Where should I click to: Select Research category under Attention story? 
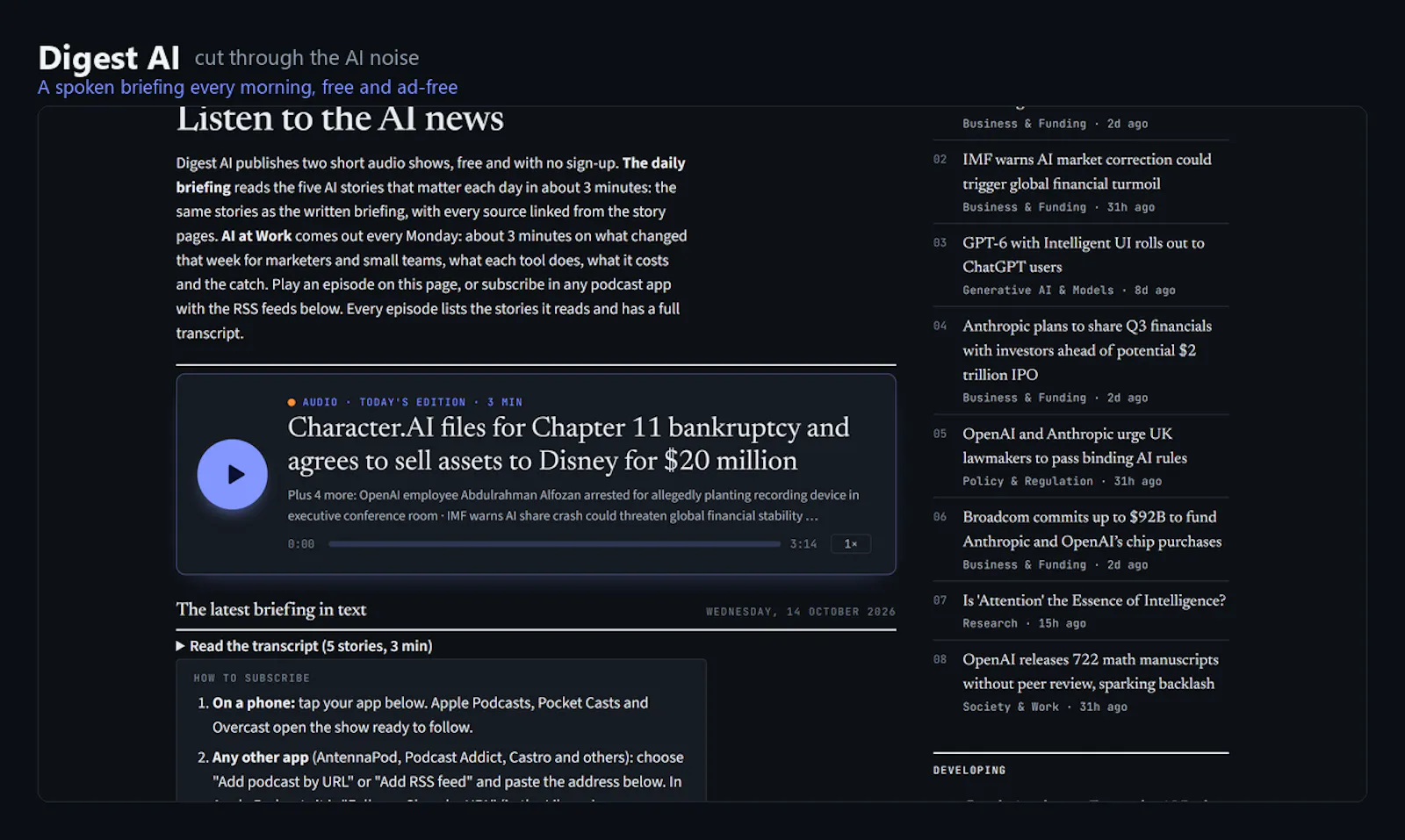(x=990, y=624)
